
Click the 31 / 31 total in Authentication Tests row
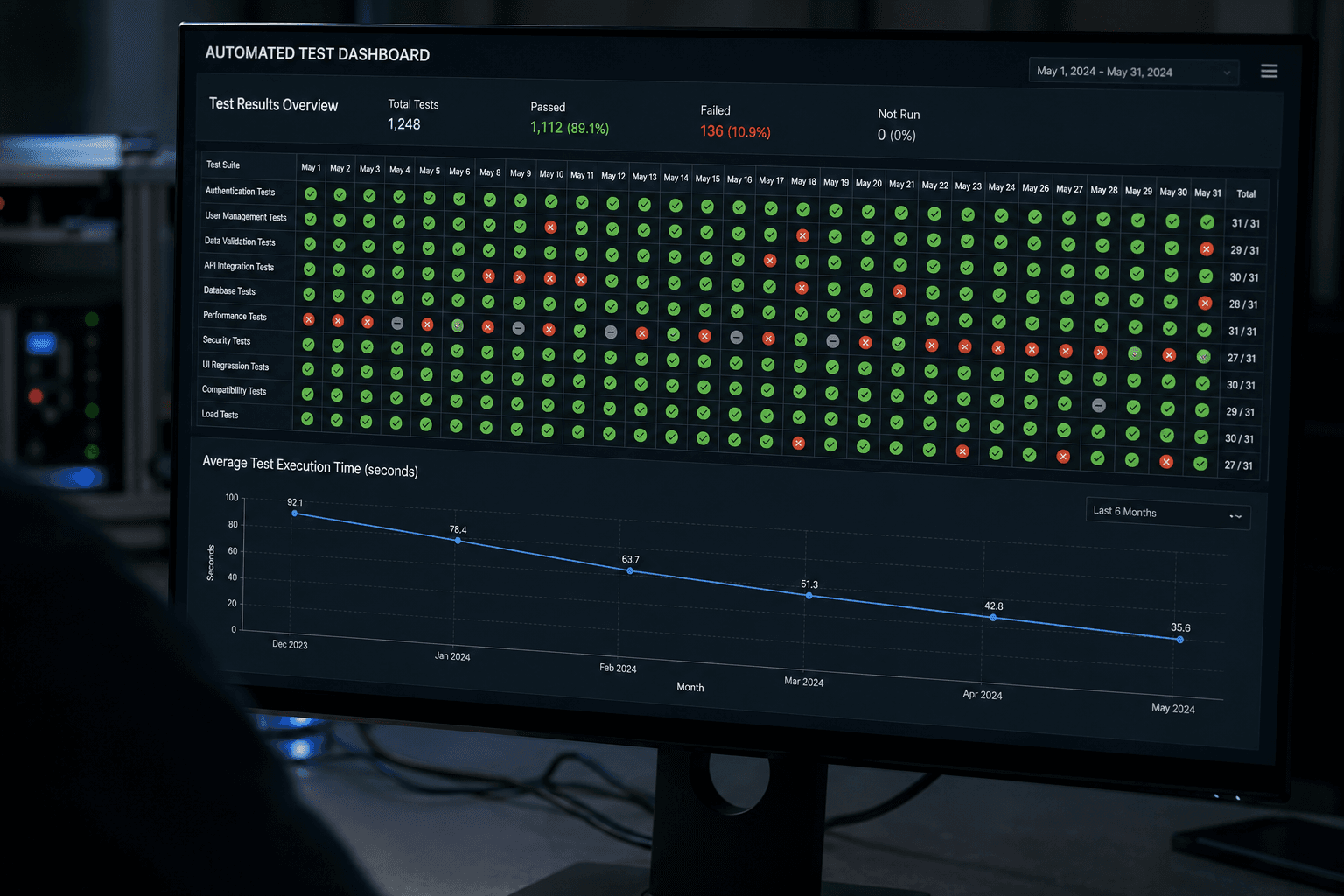click(x=1246, y=223)
